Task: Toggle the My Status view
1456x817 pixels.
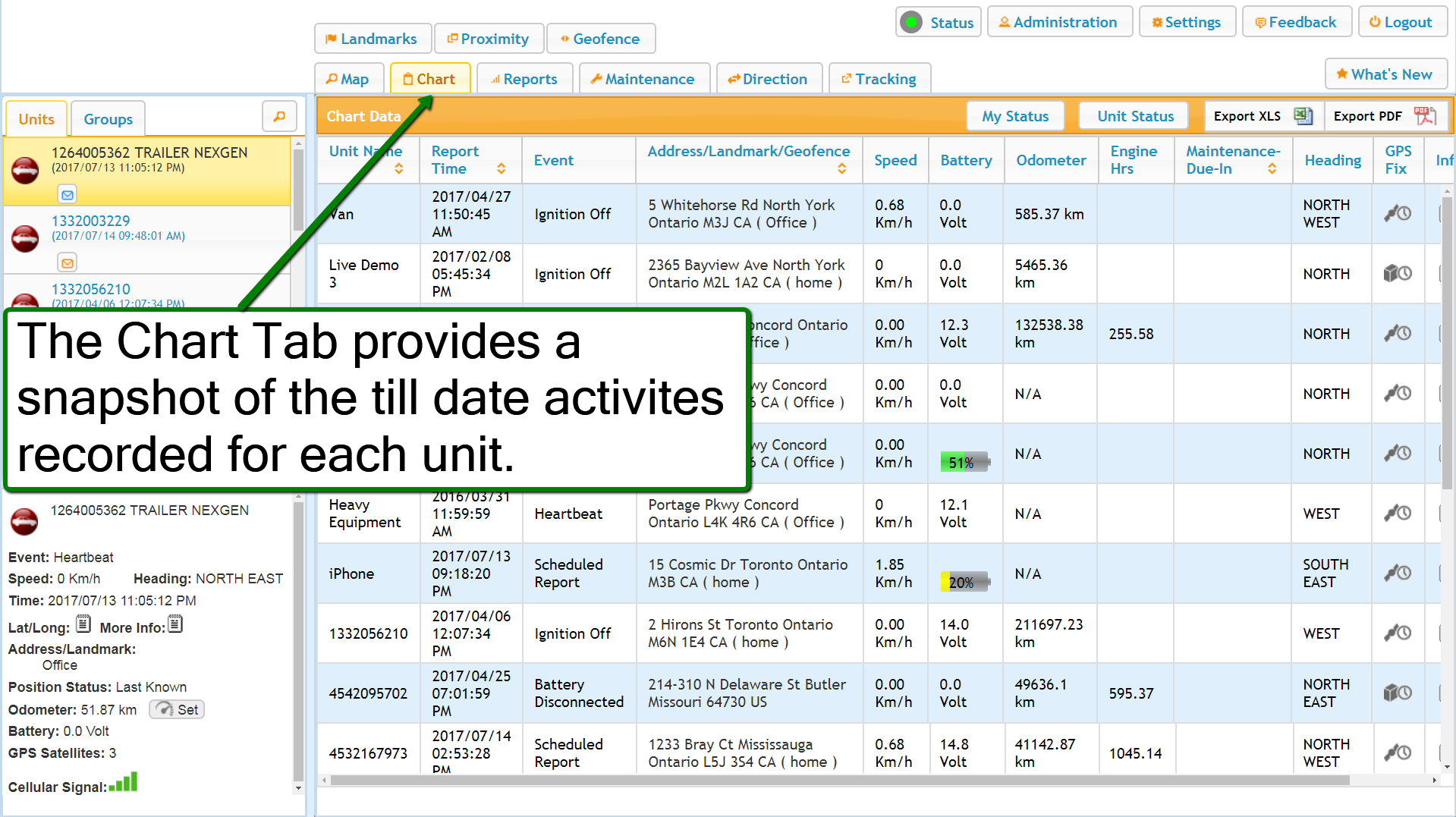Action: tap(1014, 116)
